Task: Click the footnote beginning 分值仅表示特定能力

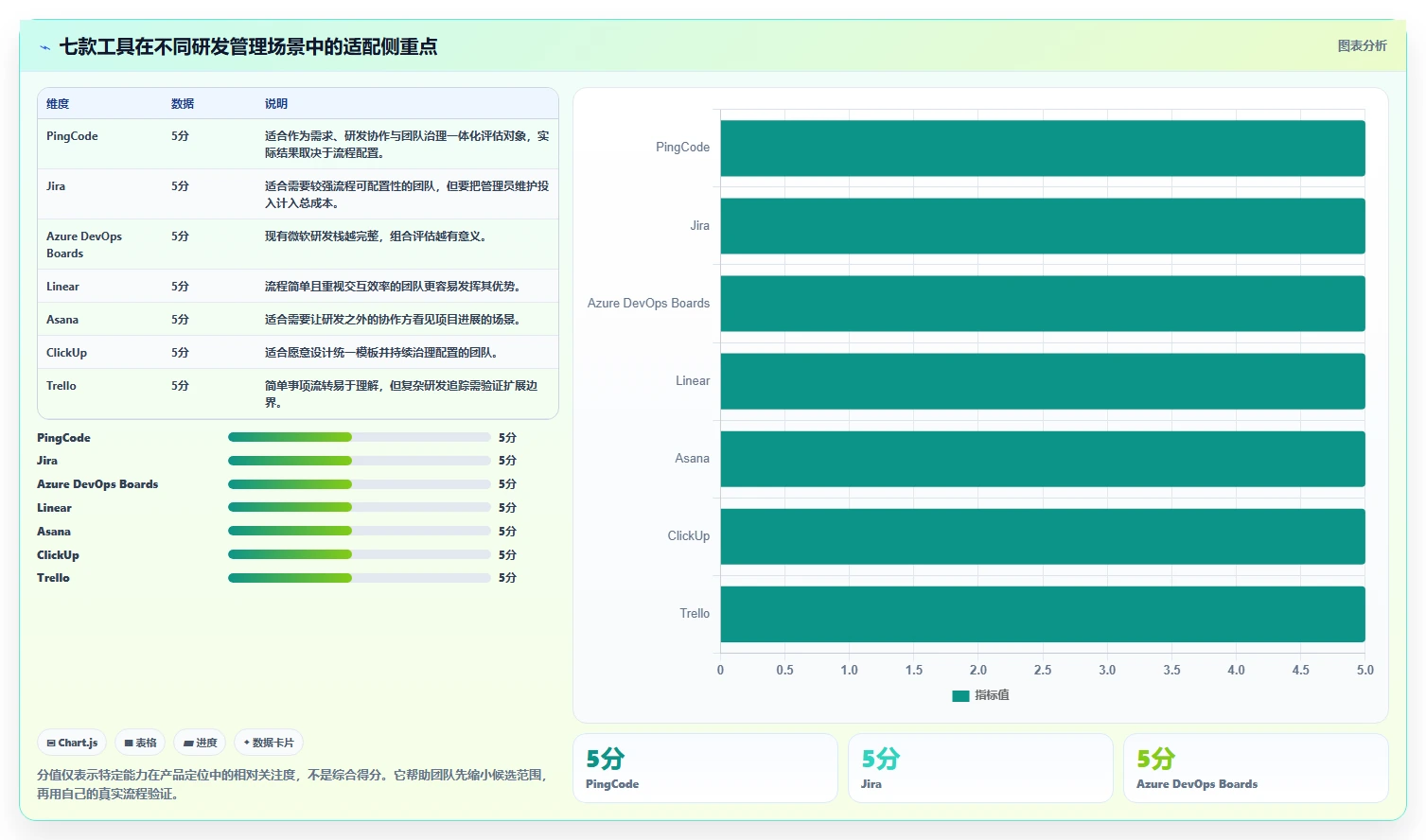Action: 292,784
